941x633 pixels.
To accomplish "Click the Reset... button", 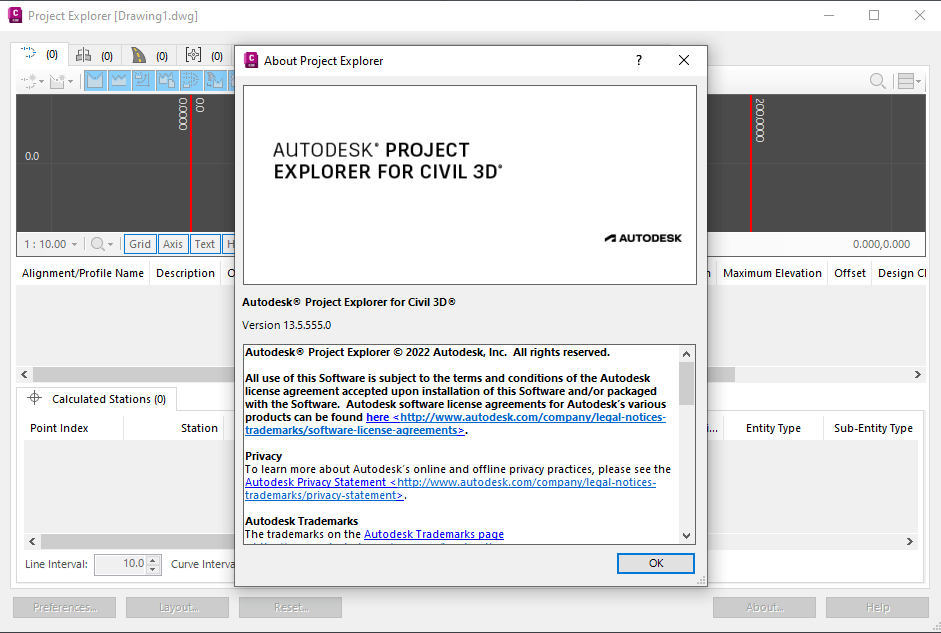I will tap(290, 607).
